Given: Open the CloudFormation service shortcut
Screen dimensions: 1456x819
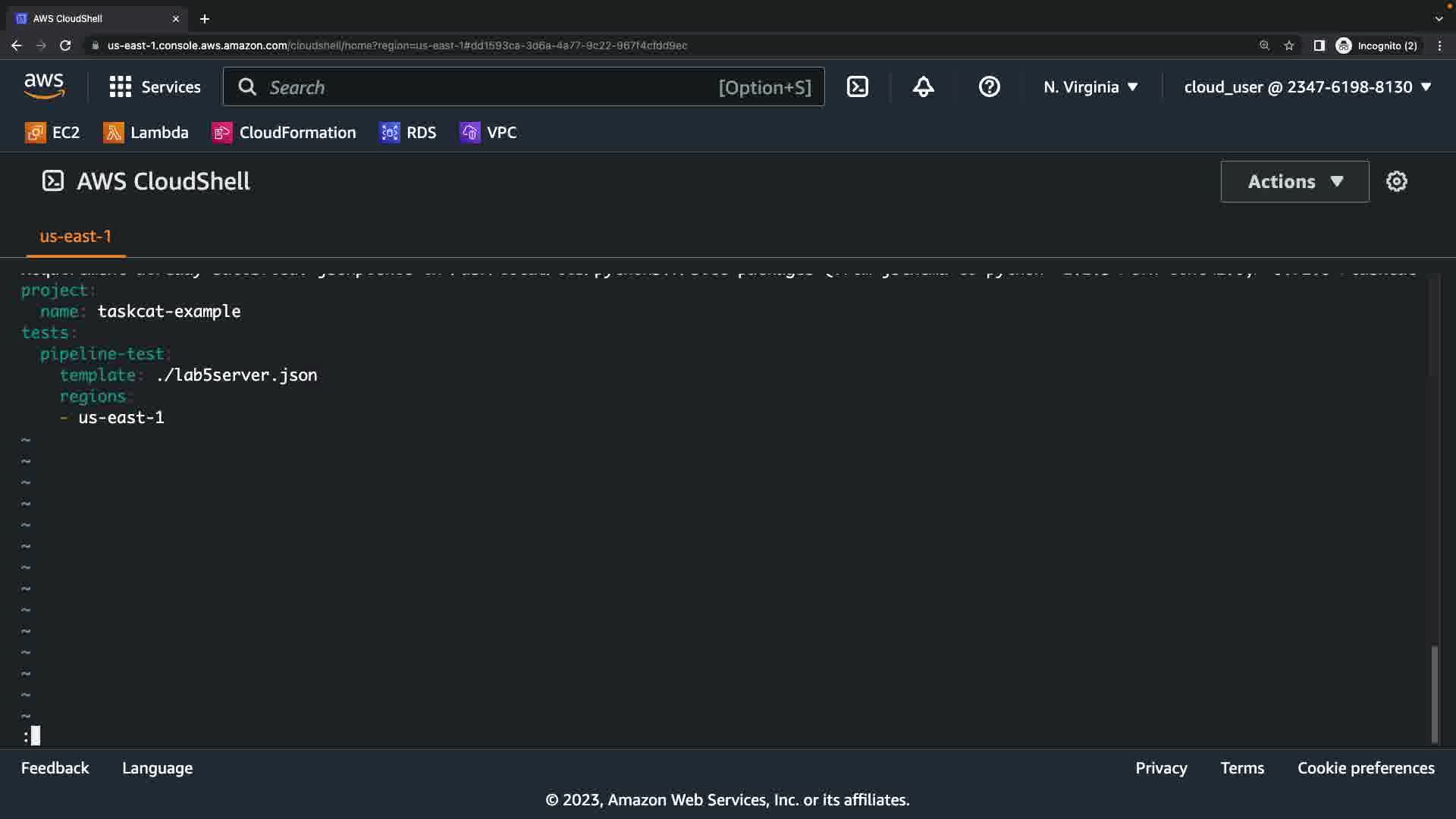Looking at the screenshot, I should click(x=284, y=133).
